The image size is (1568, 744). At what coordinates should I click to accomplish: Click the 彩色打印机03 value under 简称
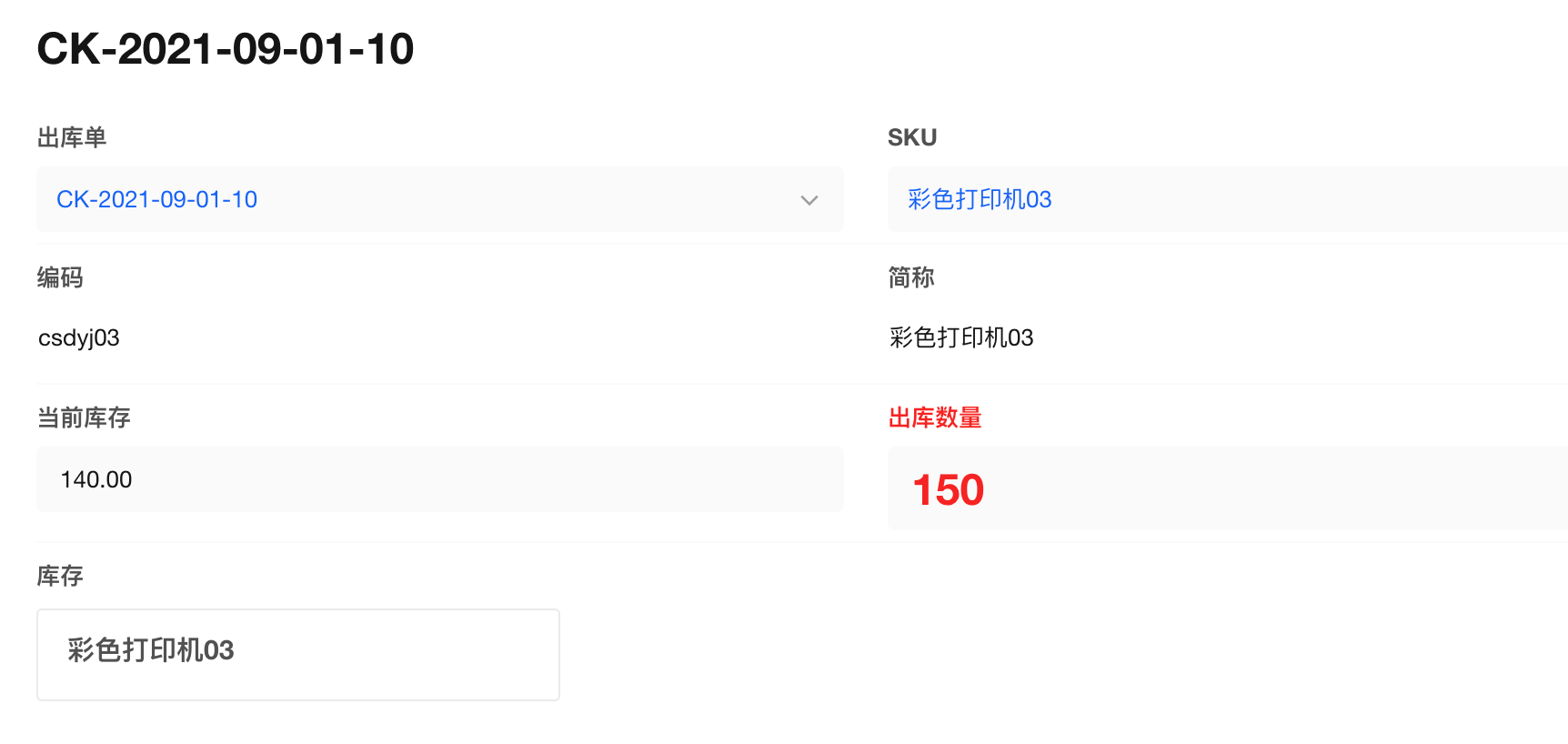961,338
